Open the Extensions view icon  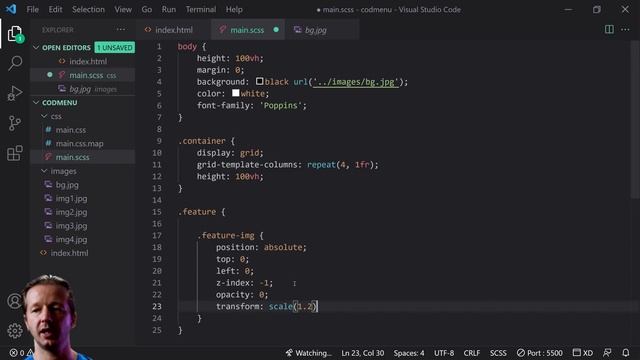coord(15,153)
